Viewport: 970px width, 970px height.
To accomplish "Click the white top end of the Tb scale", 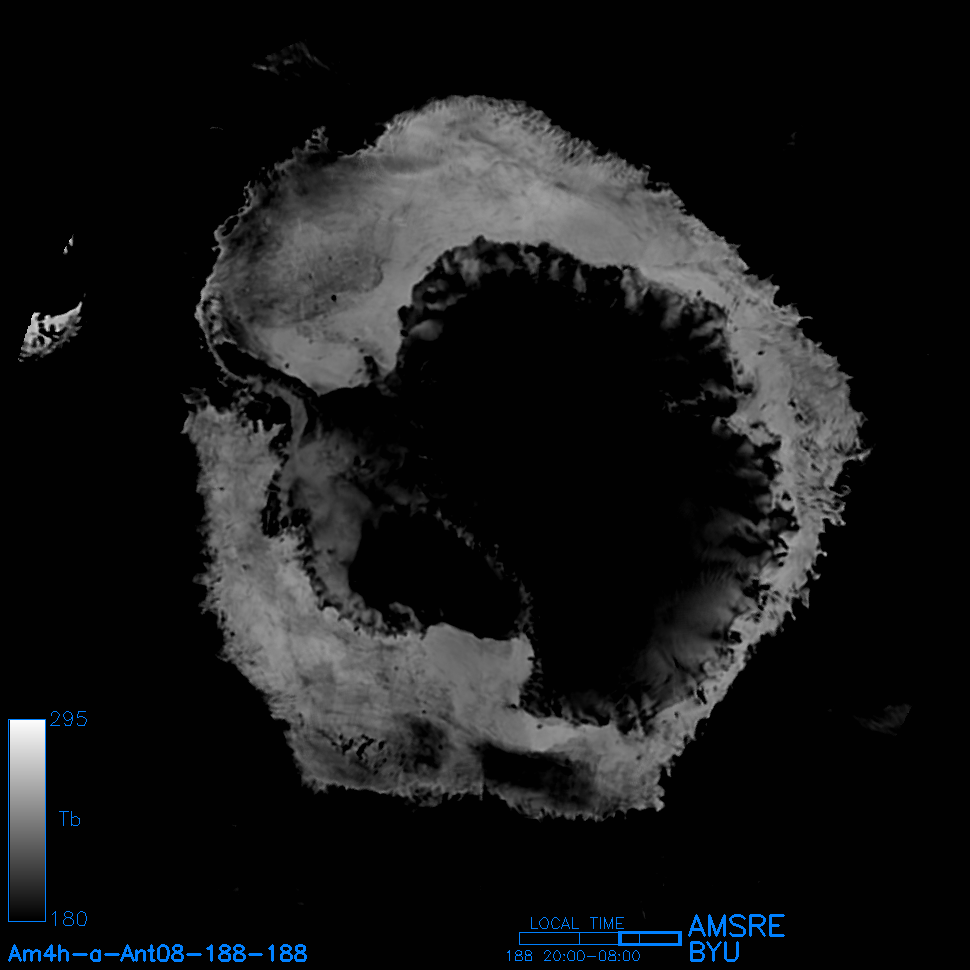I will pyautogui.click(x=27, y=727).
